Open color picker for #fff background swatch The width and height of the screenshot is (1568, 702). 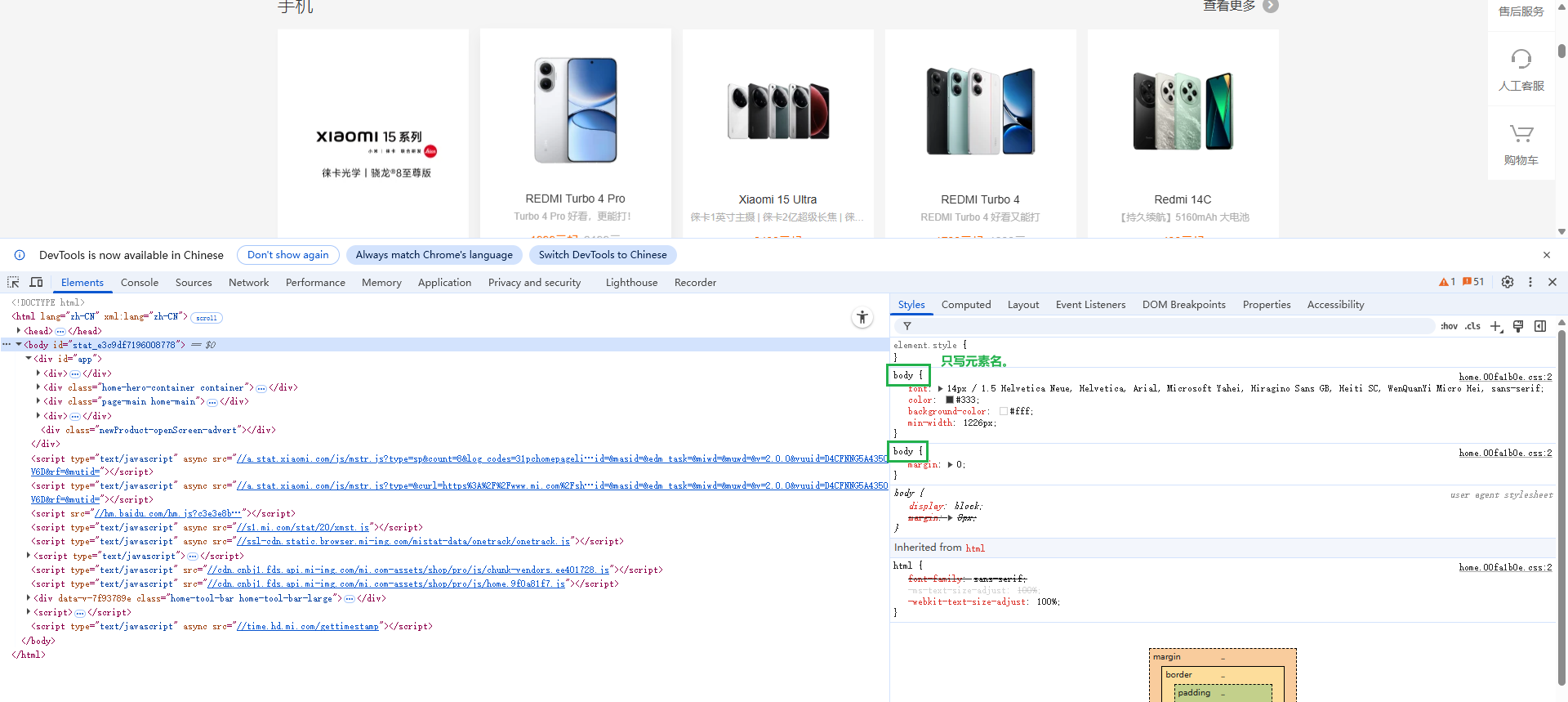[1004, 412]
